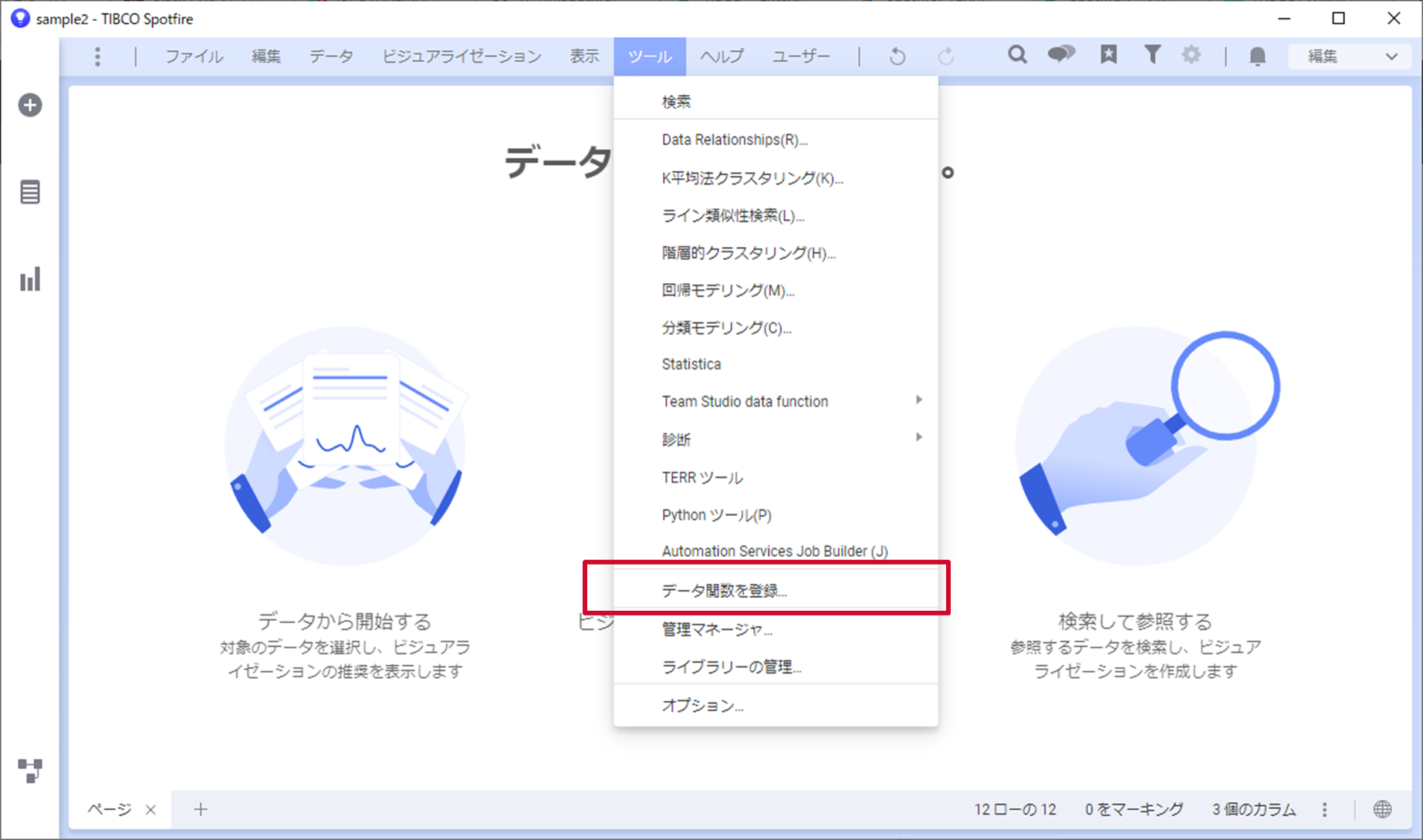Open the conversation chat bubbles icon

pyautogui.click(x=1061, y=55)
